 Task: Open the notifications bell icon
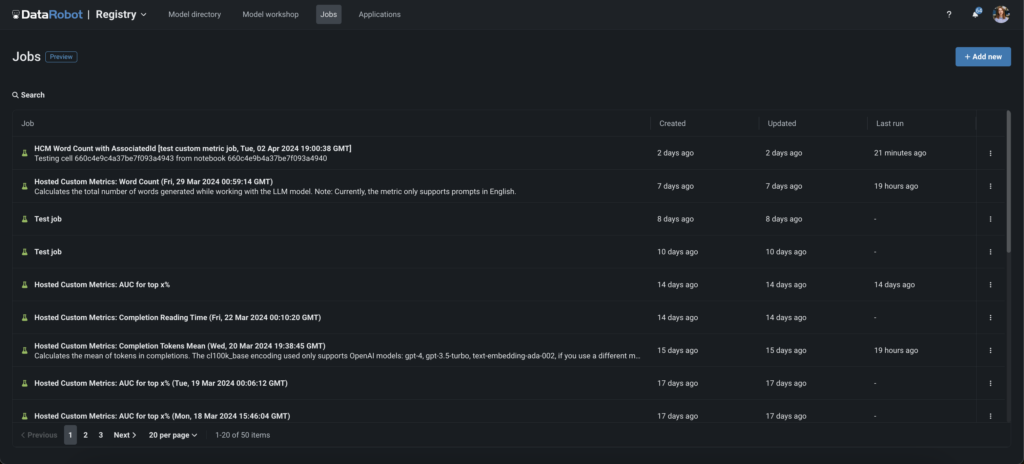(976, 14)
